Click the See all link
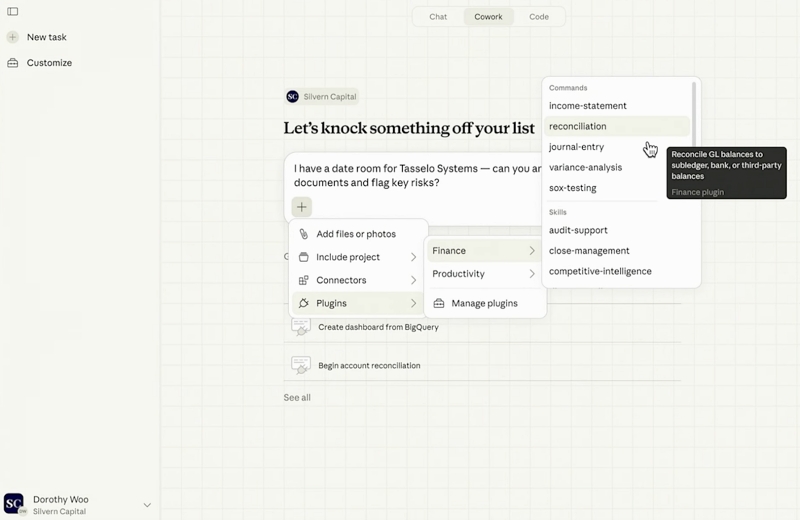The width and height of the screenshot is (800, 520). tap(297, 398)
